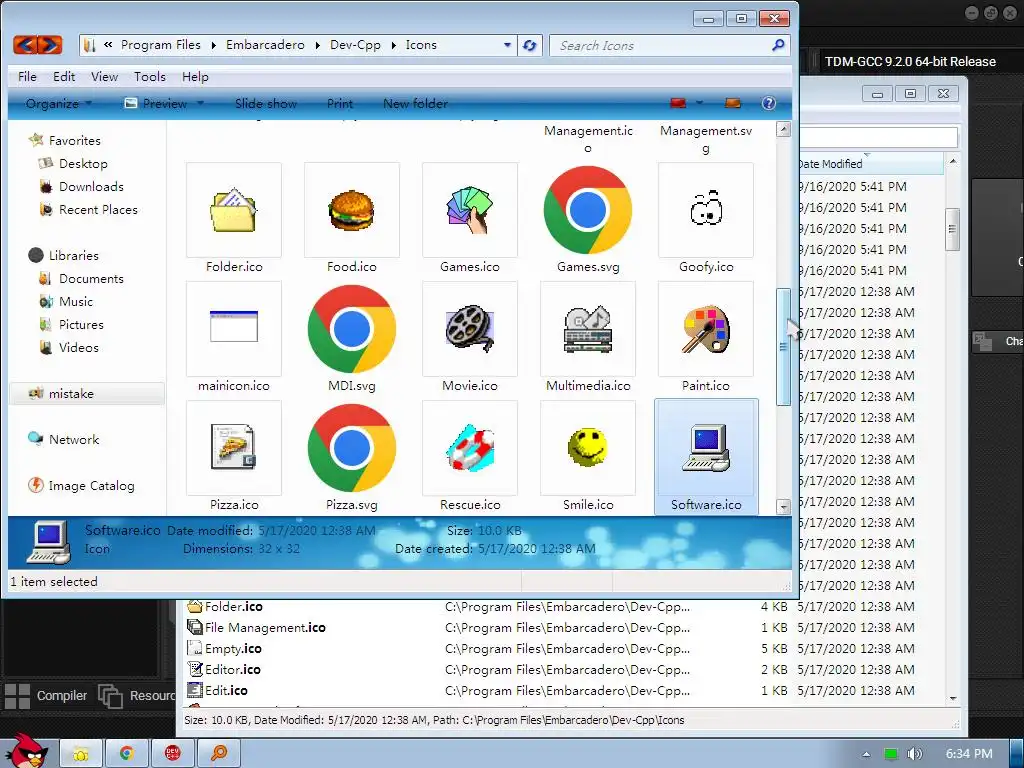
Task: Open address bar history dropdown
Action: 507,45
